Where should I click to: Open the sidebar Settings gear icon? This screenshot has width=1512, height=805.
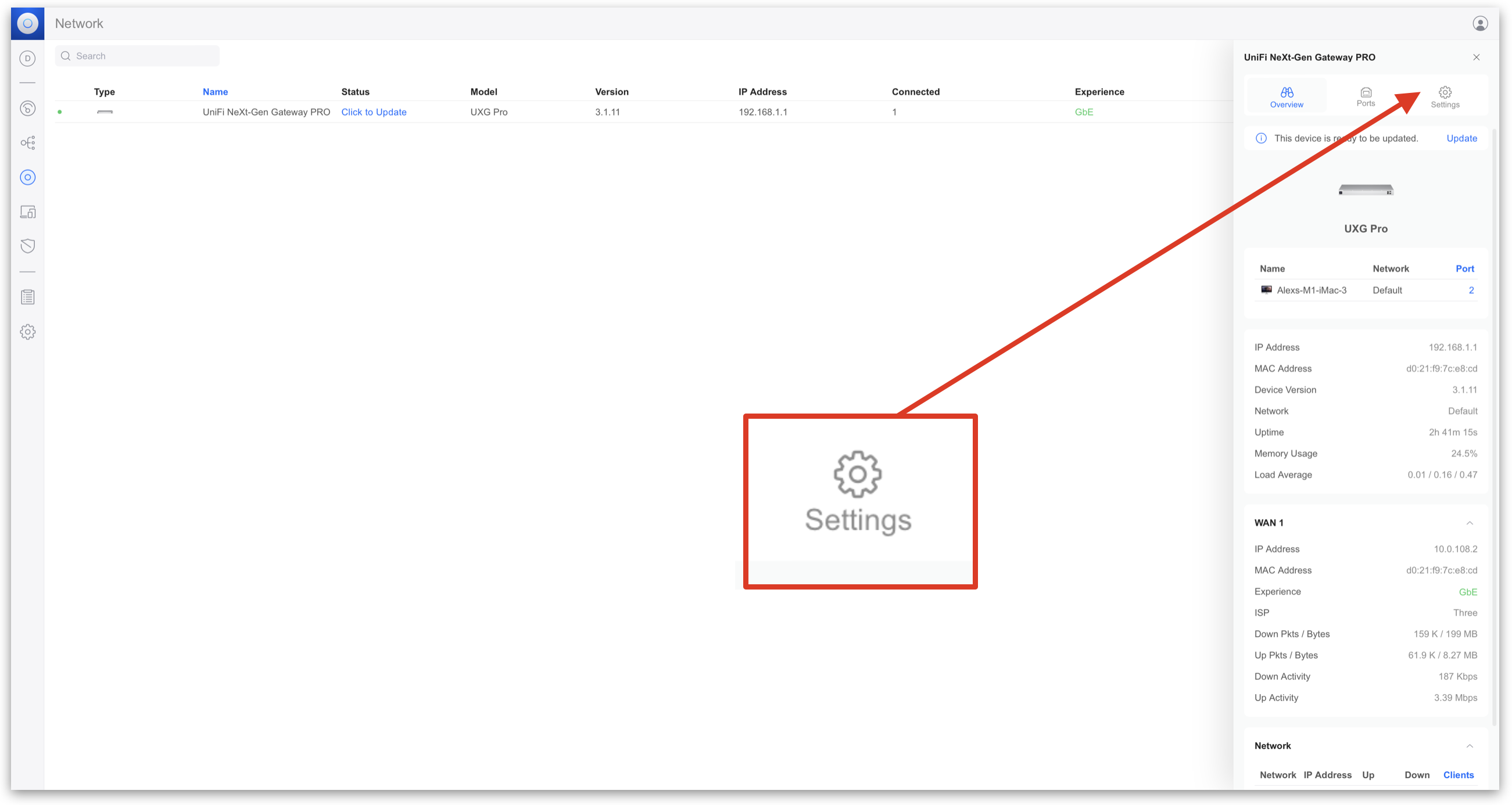click(27, 332)
